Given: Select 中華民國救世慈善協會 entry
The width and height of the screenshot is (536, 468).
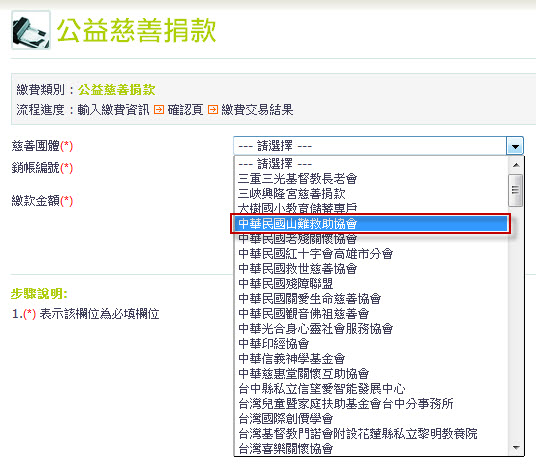Looking at the screenshot, I should tap(371, 269).
